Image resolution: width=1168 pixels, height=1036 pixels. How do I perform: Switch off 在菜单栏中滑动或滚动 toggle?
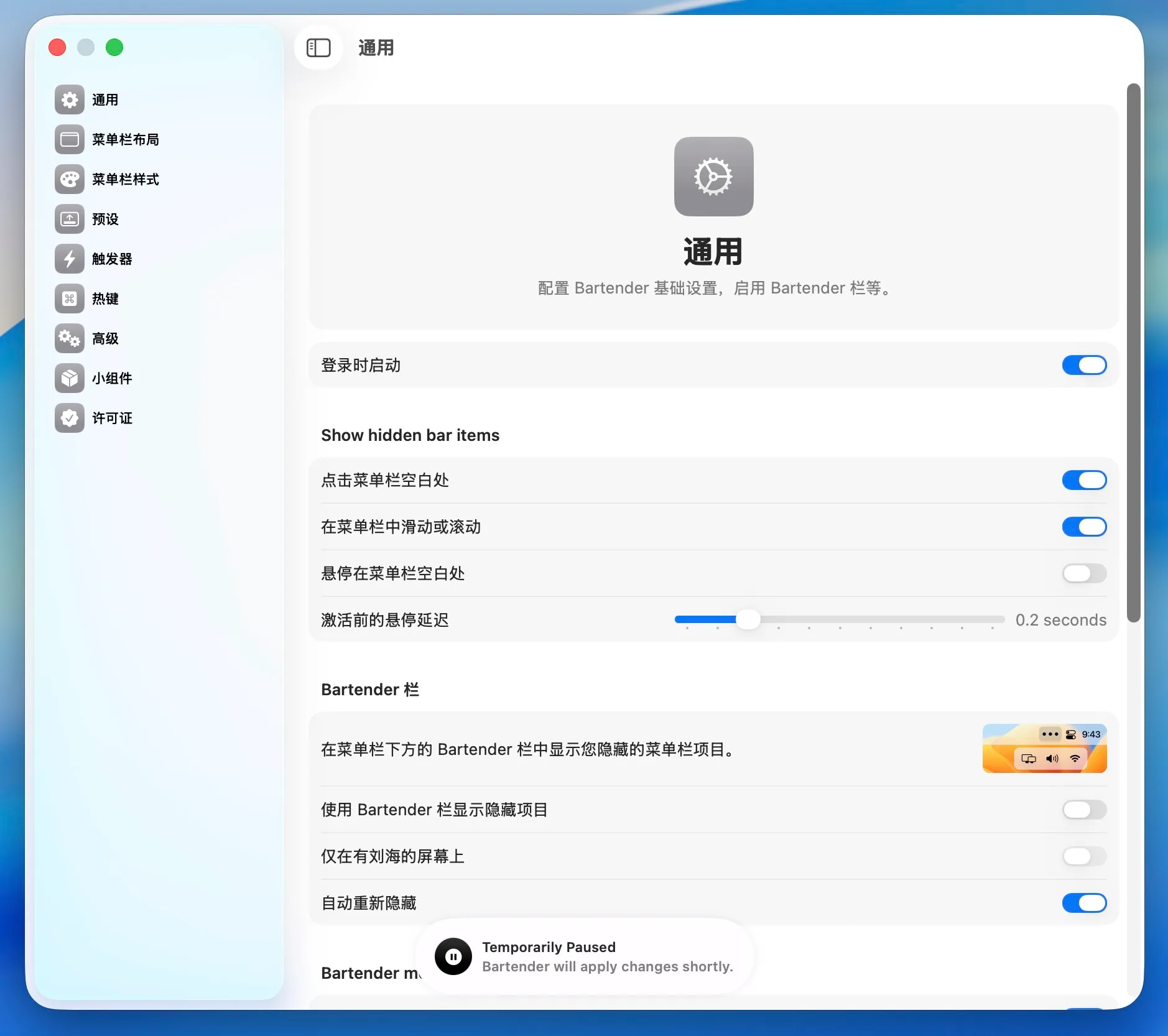coord(1084,527)
